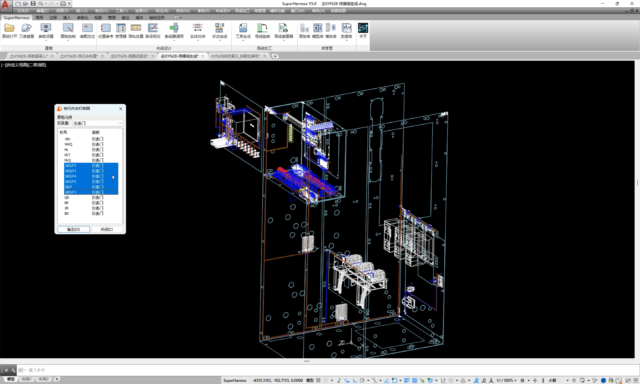Open the table manager (管理器) ribbon icon

pos(121,28)
